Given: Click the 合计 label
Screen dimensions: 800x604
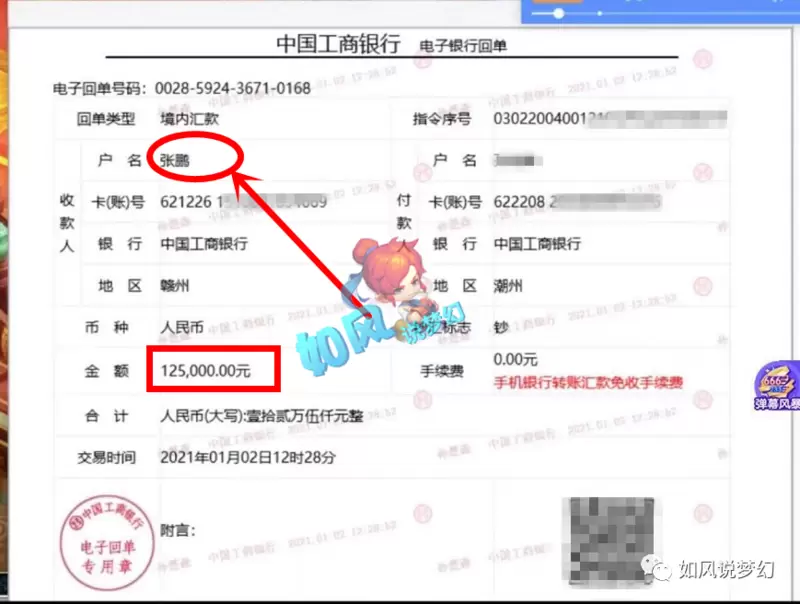Looking at the screenshot, I should (106, 416).
